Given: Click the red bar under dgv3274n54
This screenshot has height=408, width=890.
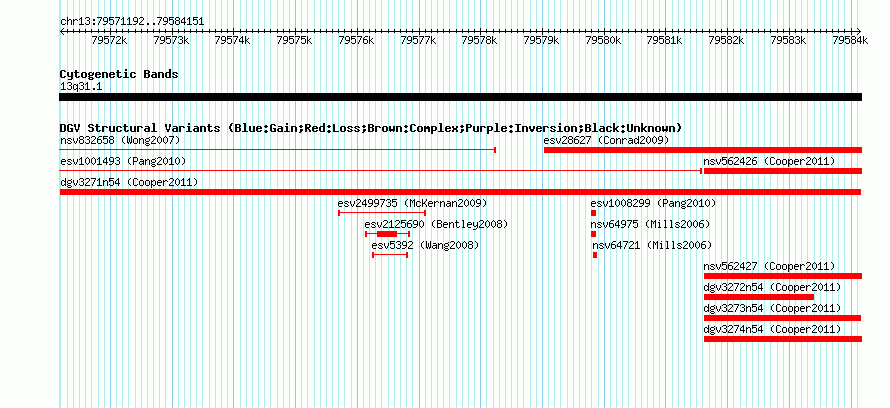Looking at the screenshot, I should coord(783,339).
